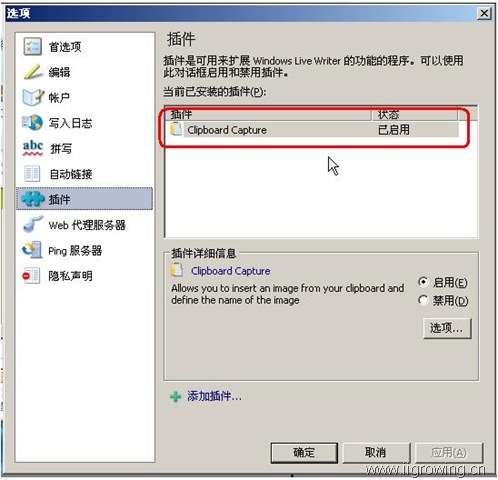Click the 添加插件... link
Screen dimensions: 498x480
(x=214, y=396)
